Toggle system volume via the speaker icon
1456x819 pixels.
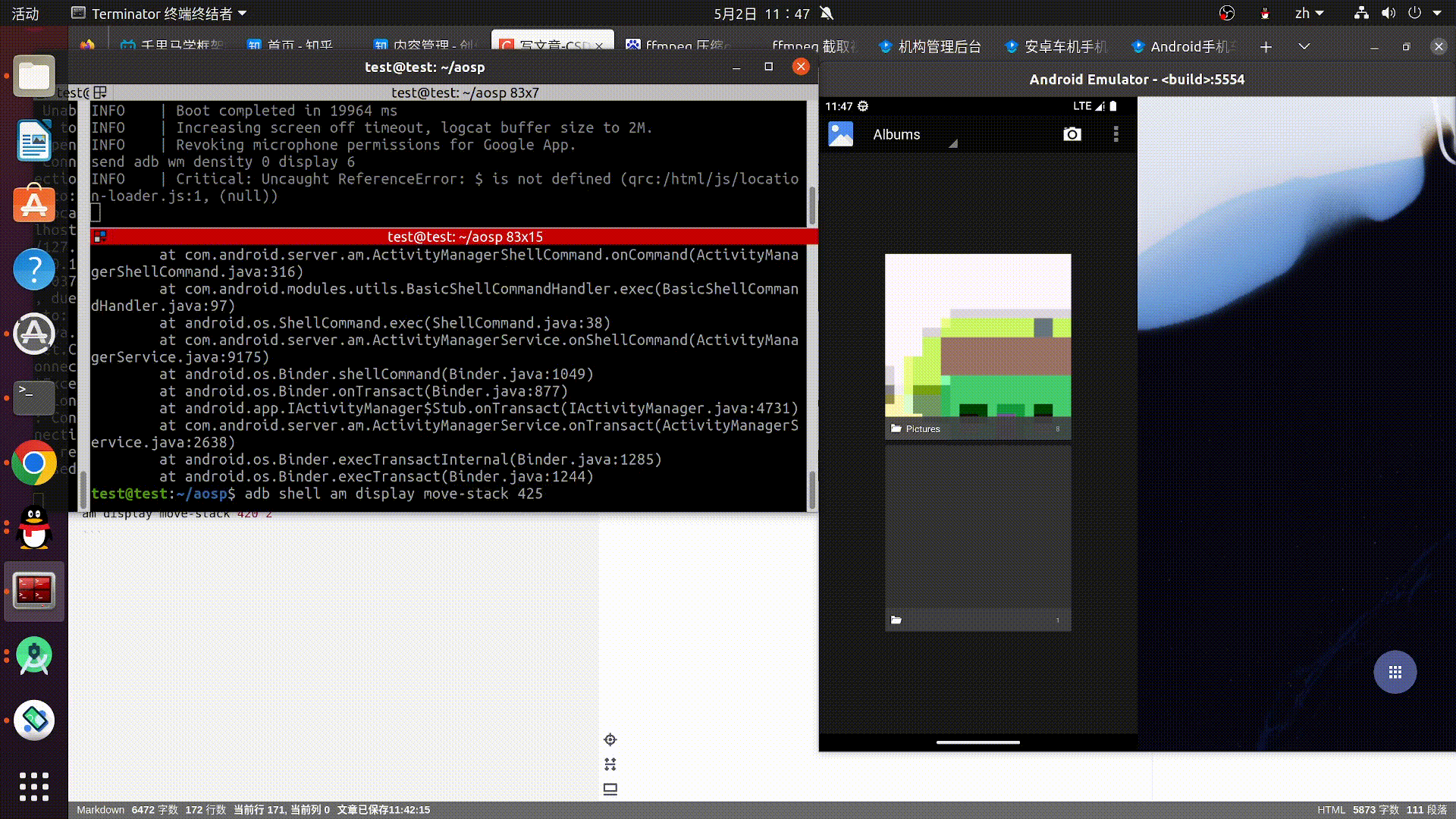(x=1388, y=13)
